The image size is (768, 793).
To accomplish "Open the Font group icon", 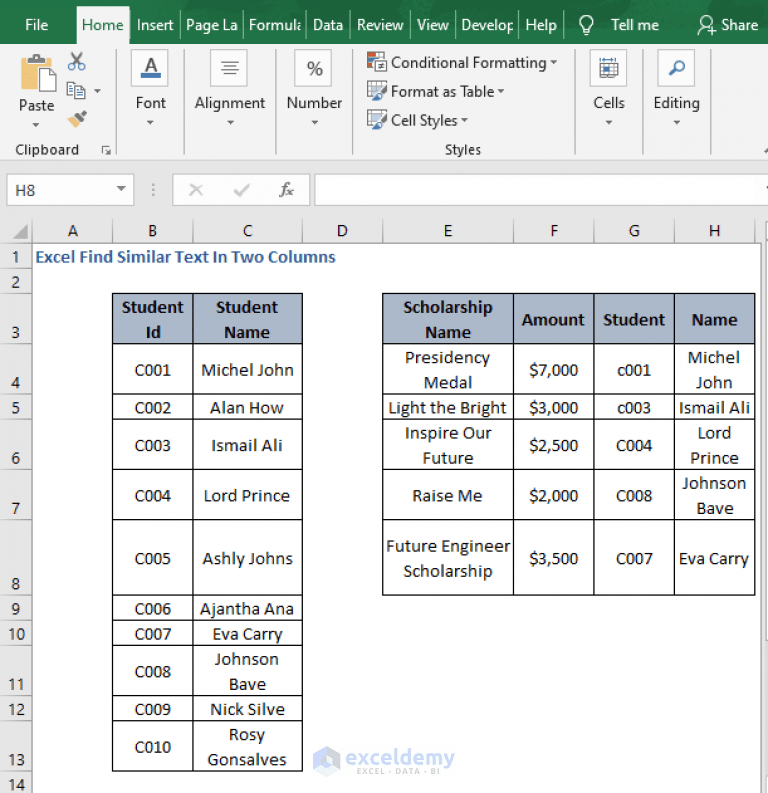I will pos(150,68).
